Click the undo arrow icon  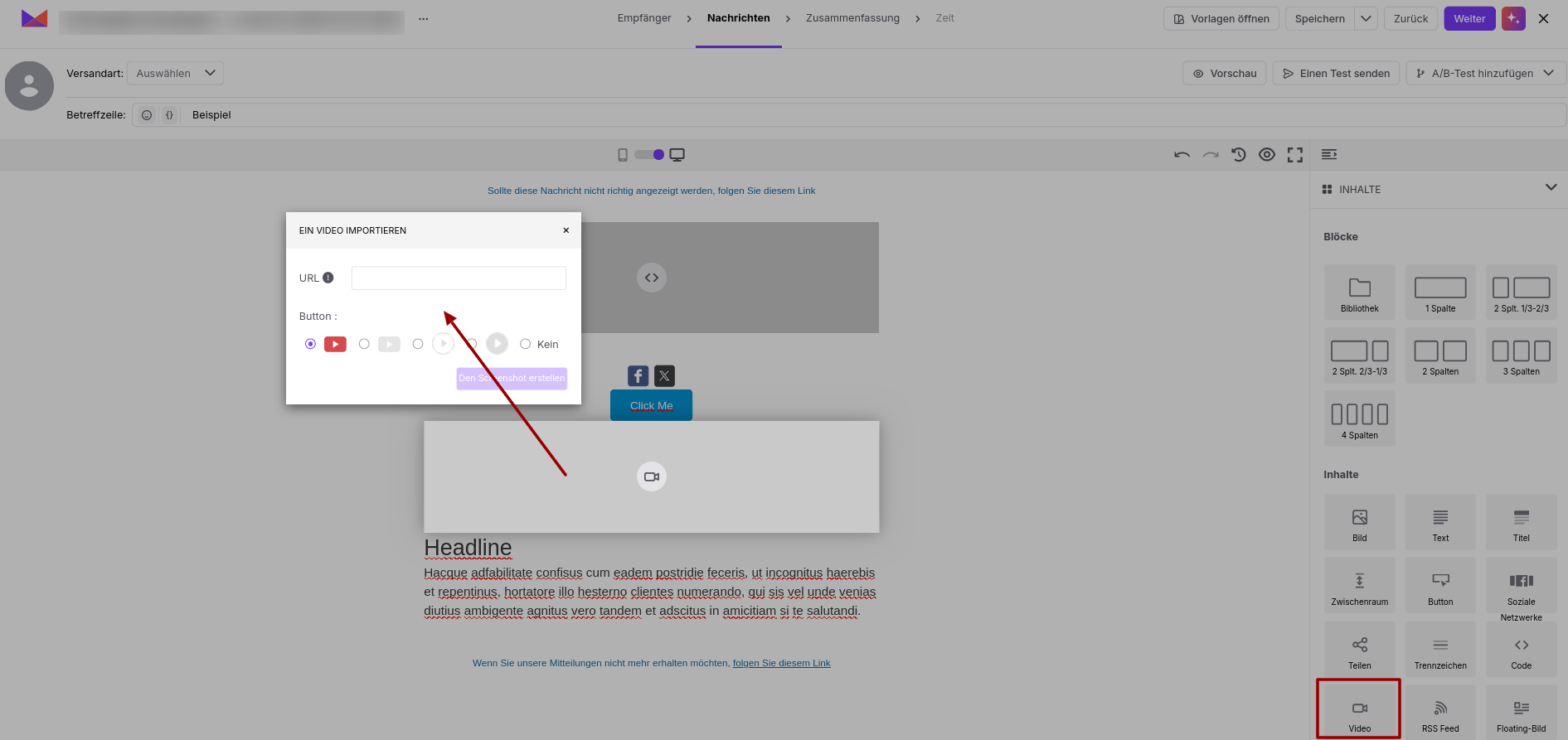1182,155
